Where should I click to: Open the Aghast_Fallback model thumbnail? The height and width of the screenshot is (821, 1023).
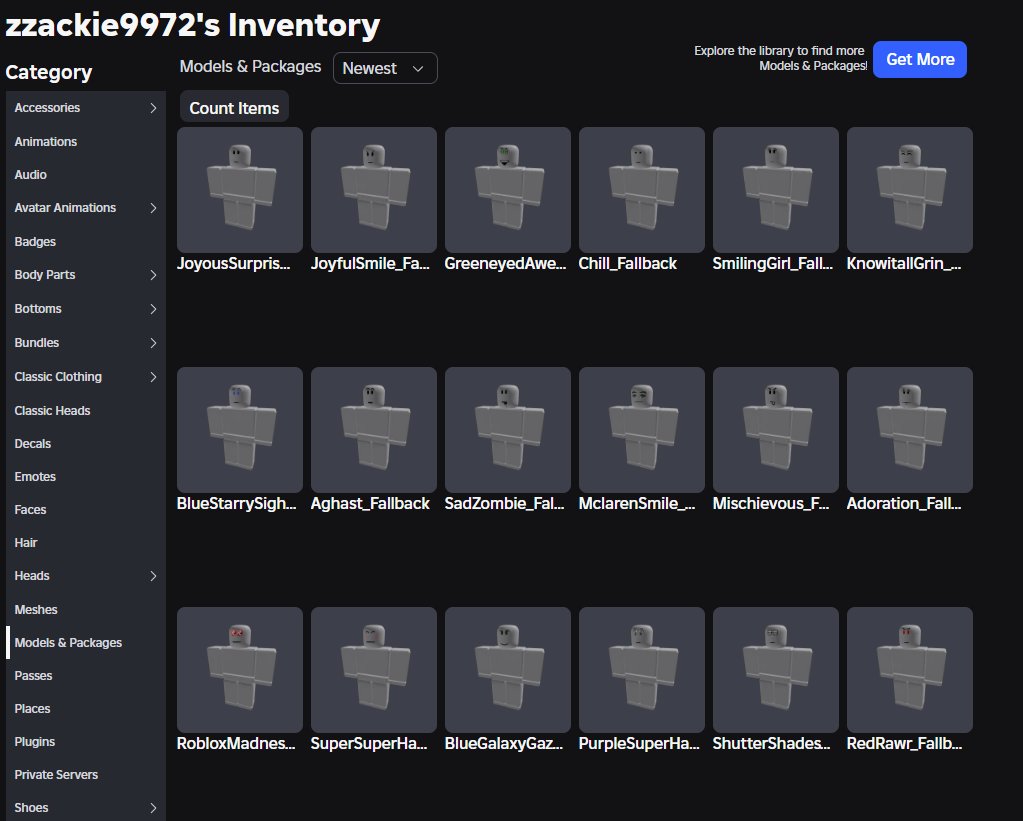tap(374, 430)
